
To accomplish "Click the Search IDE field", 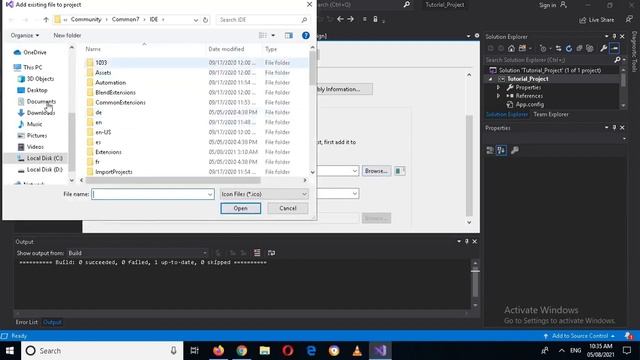I will pyautogui.click(x=262, y=20).
